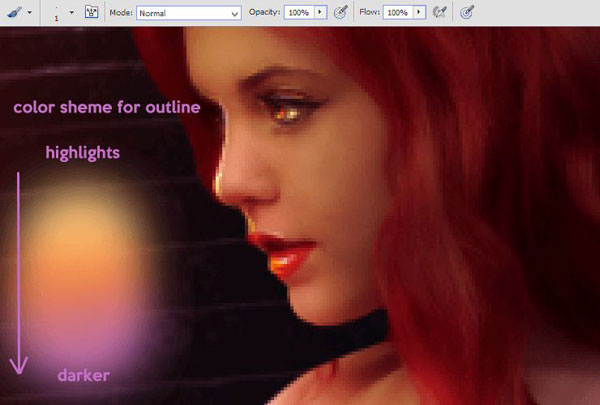Open the Mode dropdown set to Normal
This screenshot has height=405, width=600.
tap(189, 13)
